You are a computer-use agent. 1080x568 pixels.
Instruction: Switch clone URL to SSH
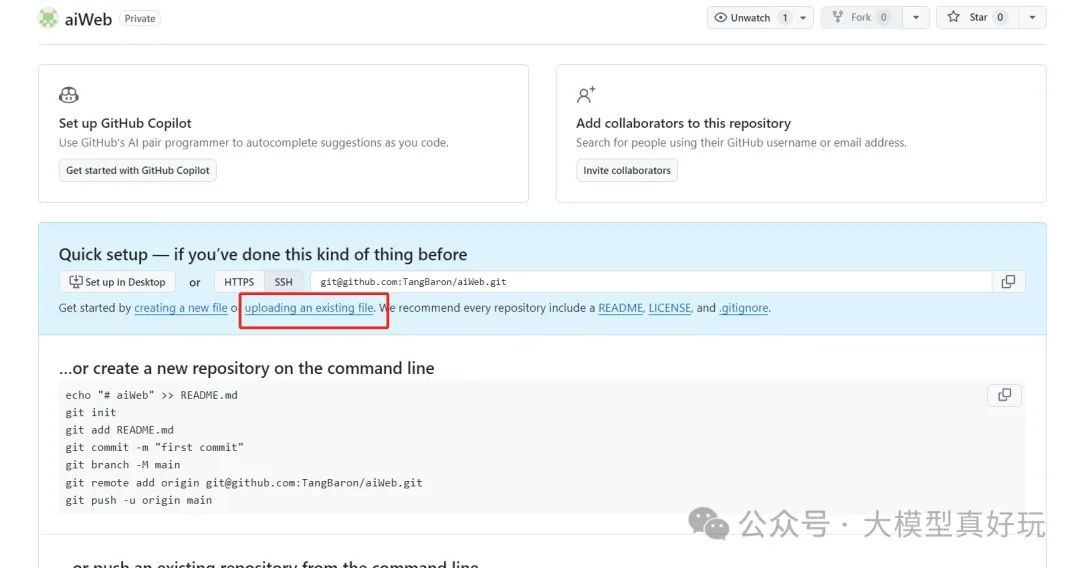point(284,282)
